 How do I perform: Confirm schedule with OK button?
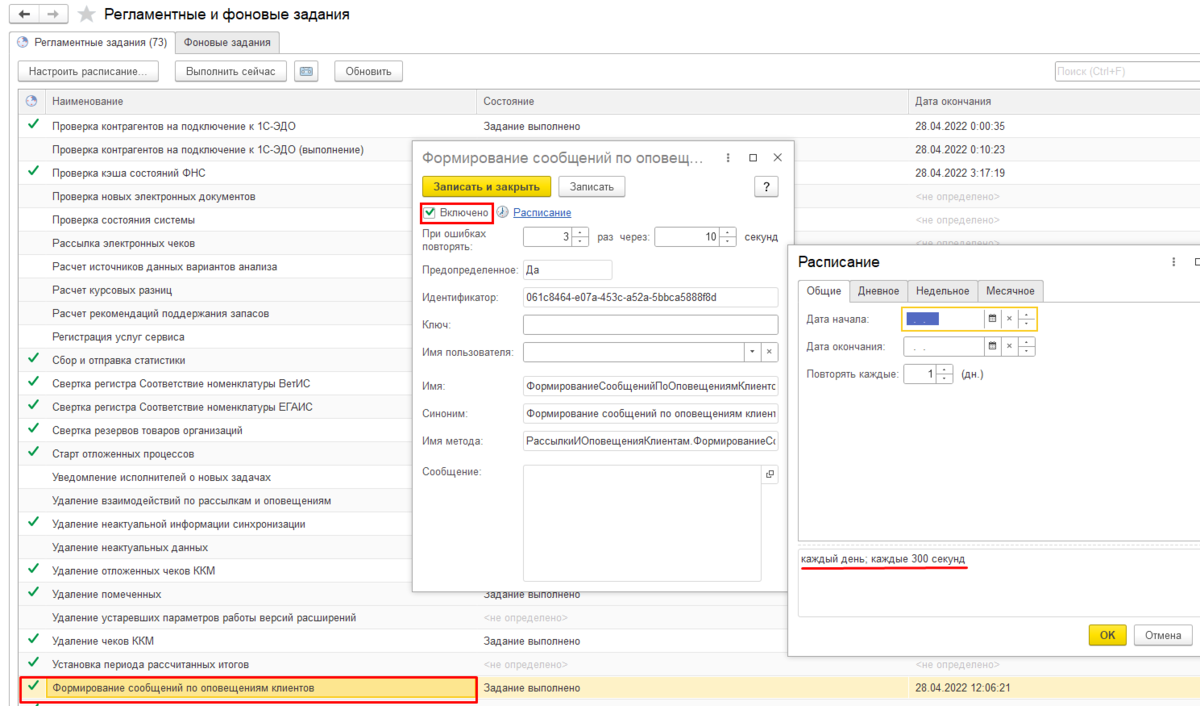click(x=1107, y=635)
